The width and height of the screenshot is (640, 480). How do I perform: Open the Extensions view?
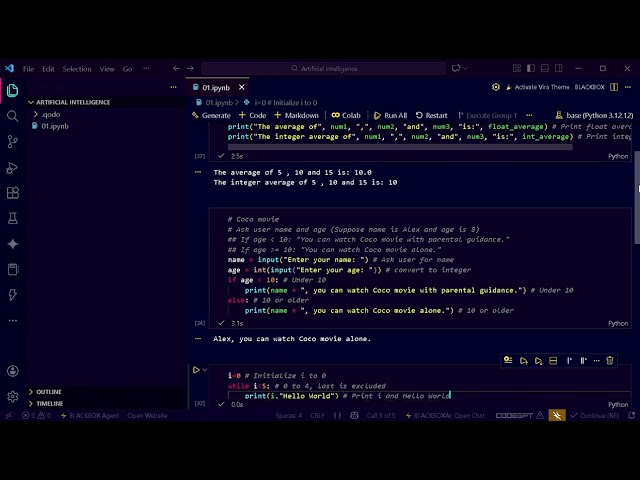click(x=13, y=193)
